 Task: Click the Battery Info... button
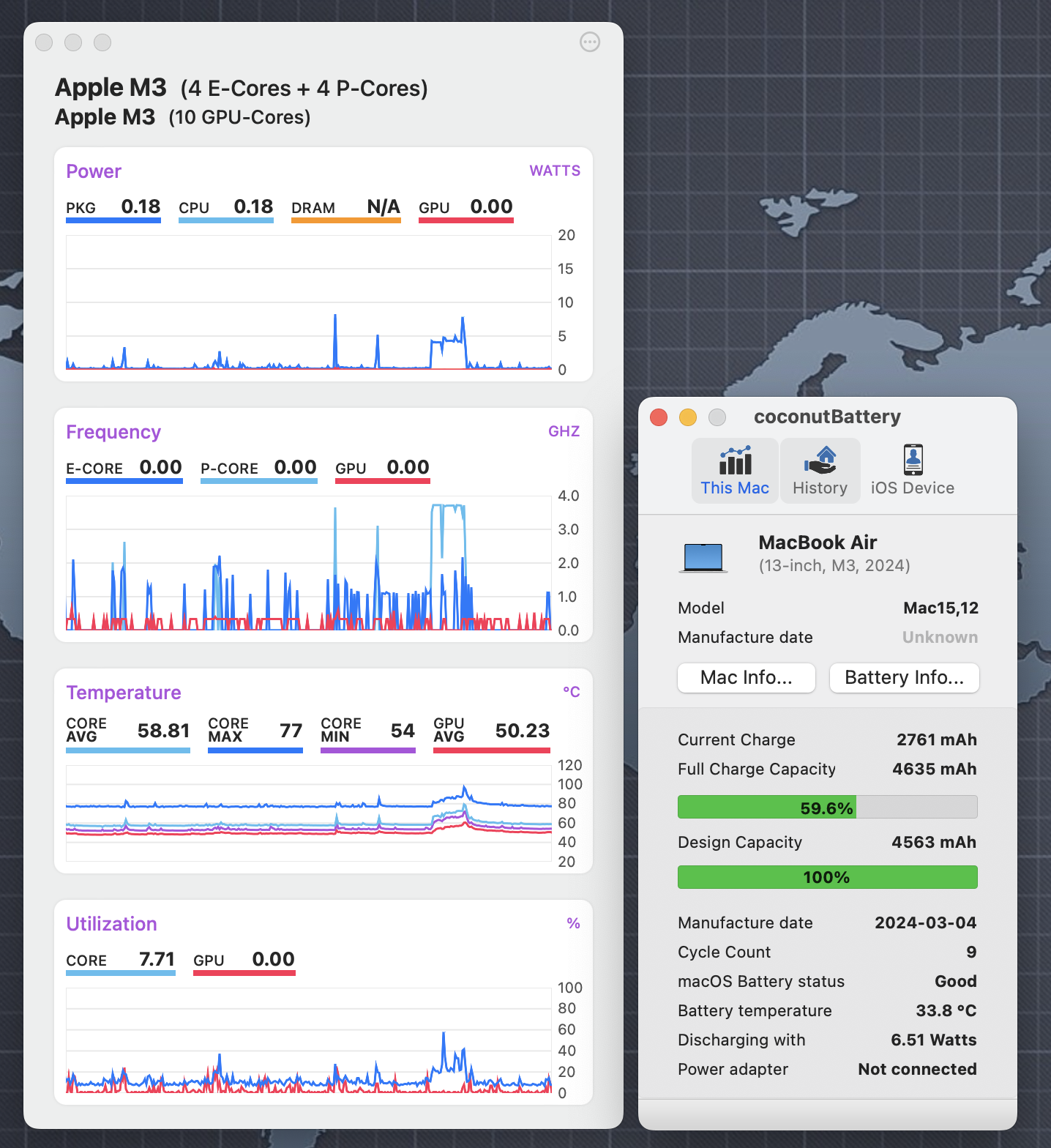(x=904, y=677)
